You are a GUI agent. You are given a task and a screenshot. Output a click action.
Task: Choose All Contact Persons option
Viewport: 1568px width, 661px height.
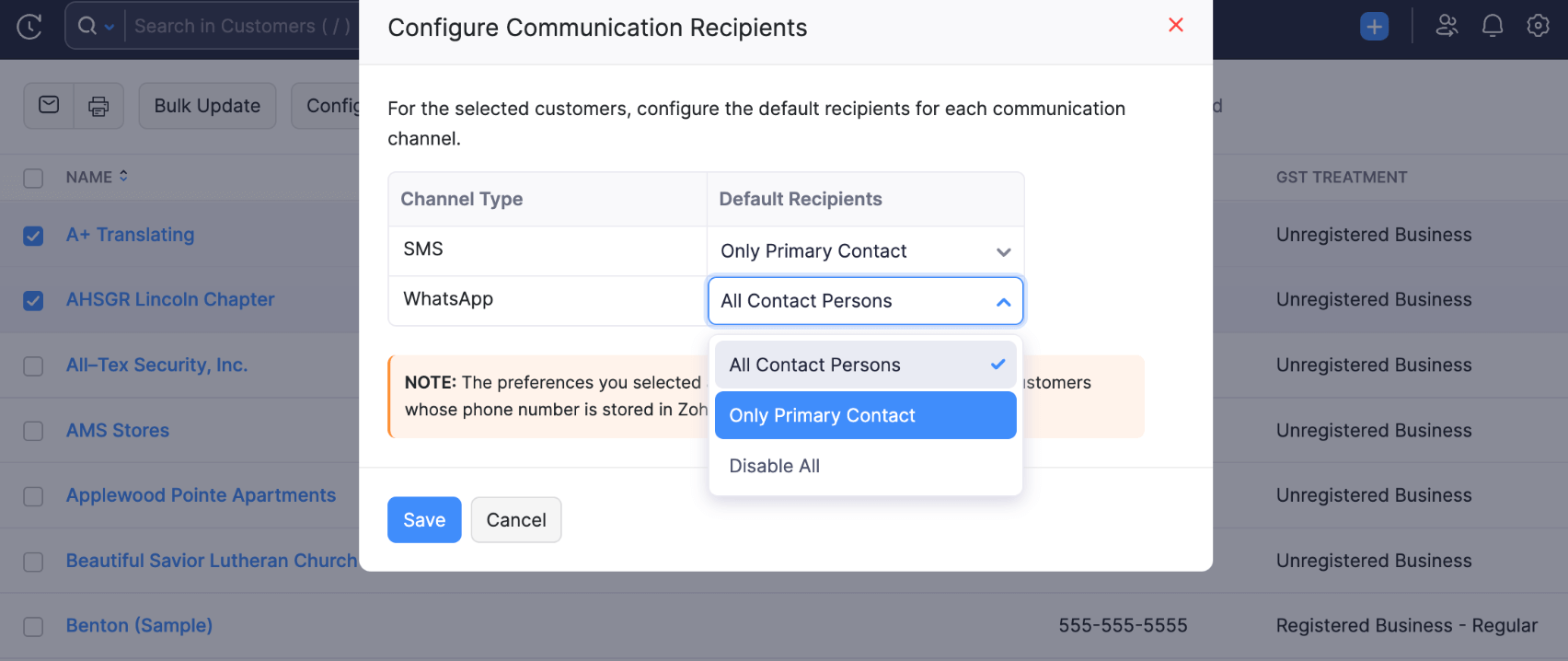(x=813, y=365)
